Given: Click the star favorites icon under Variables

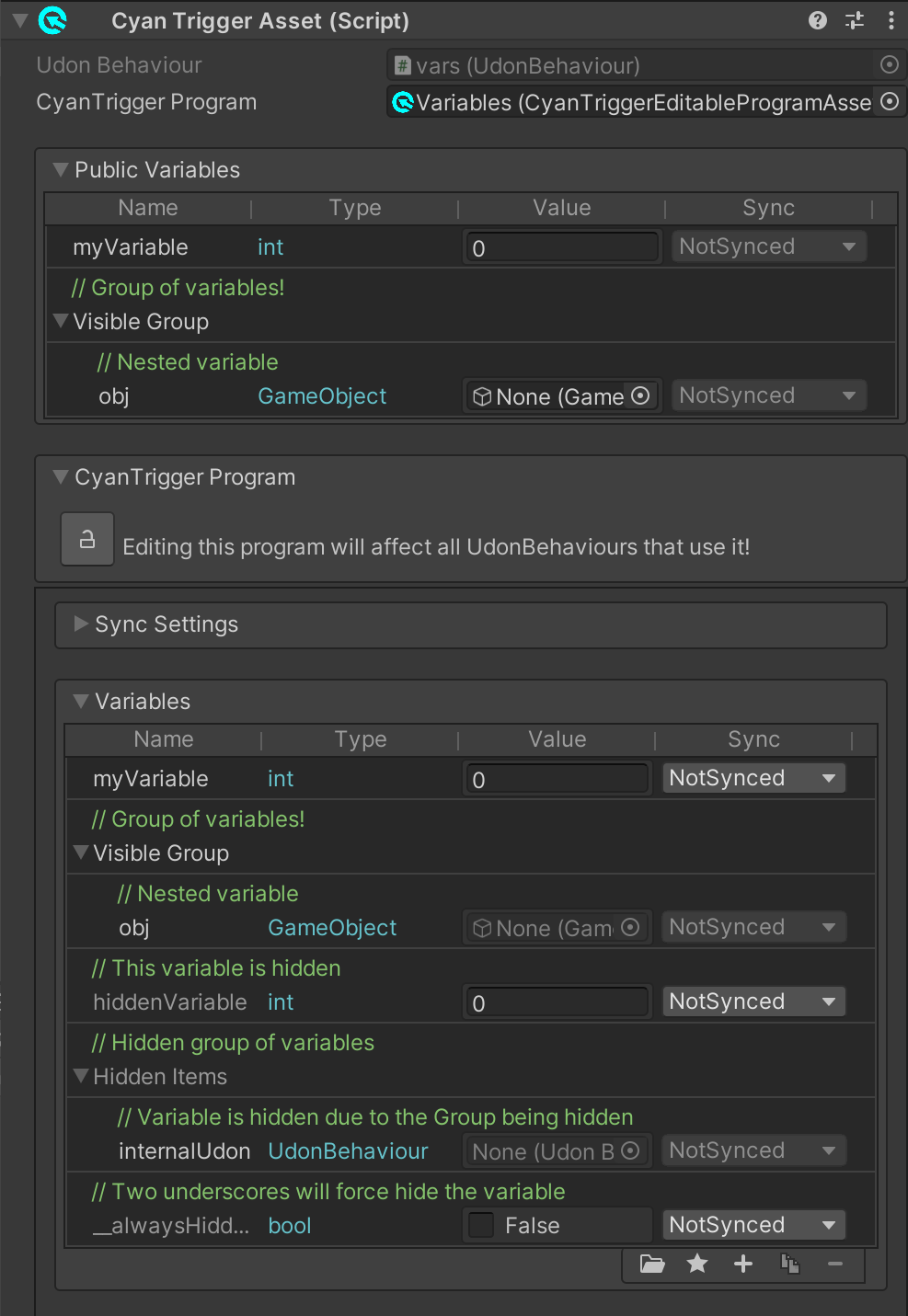Looking at the screenshot, I should [697, 1264].
